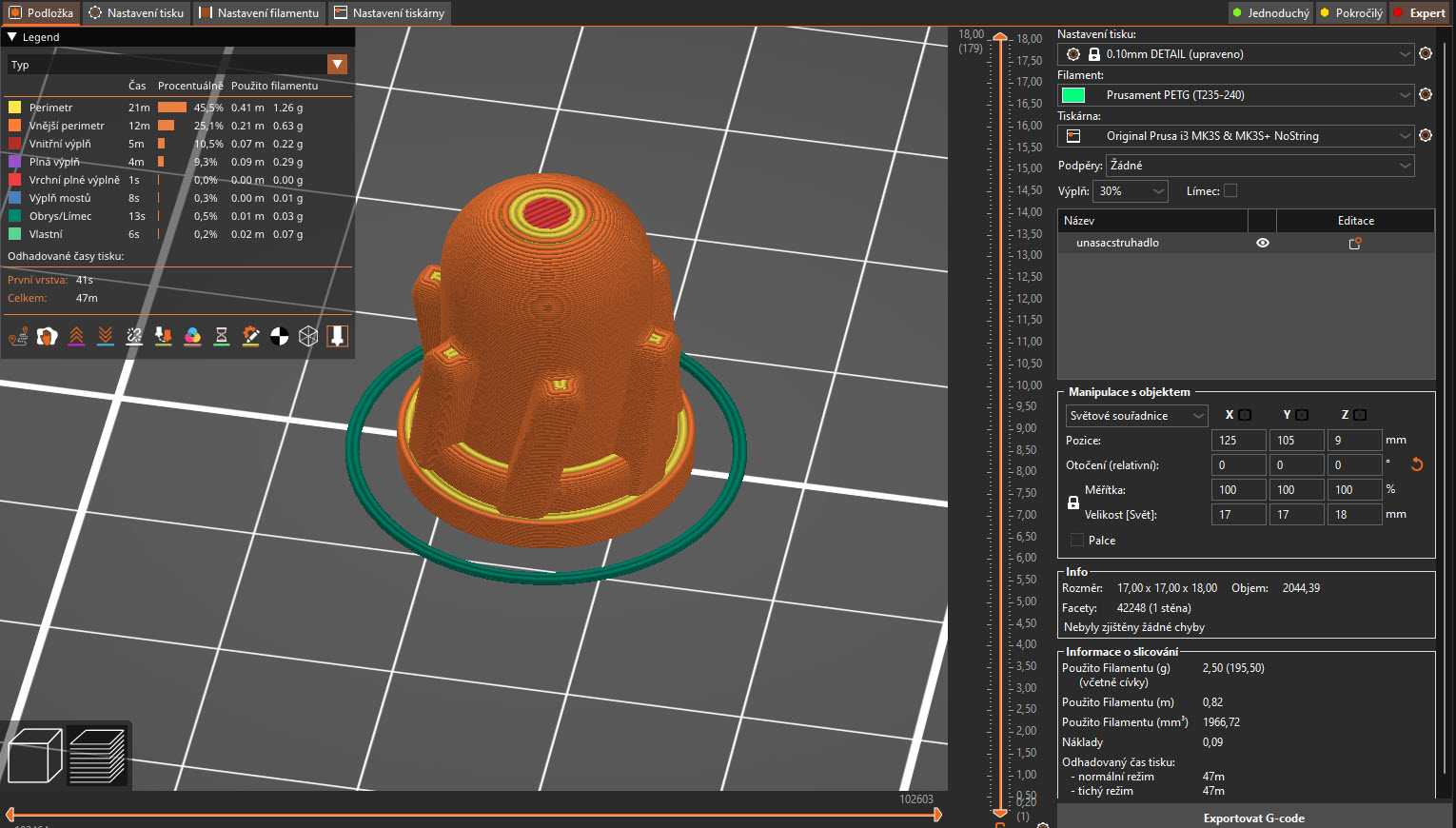
Task: Click position X field showing 125
Action: tap(1238, 441)
